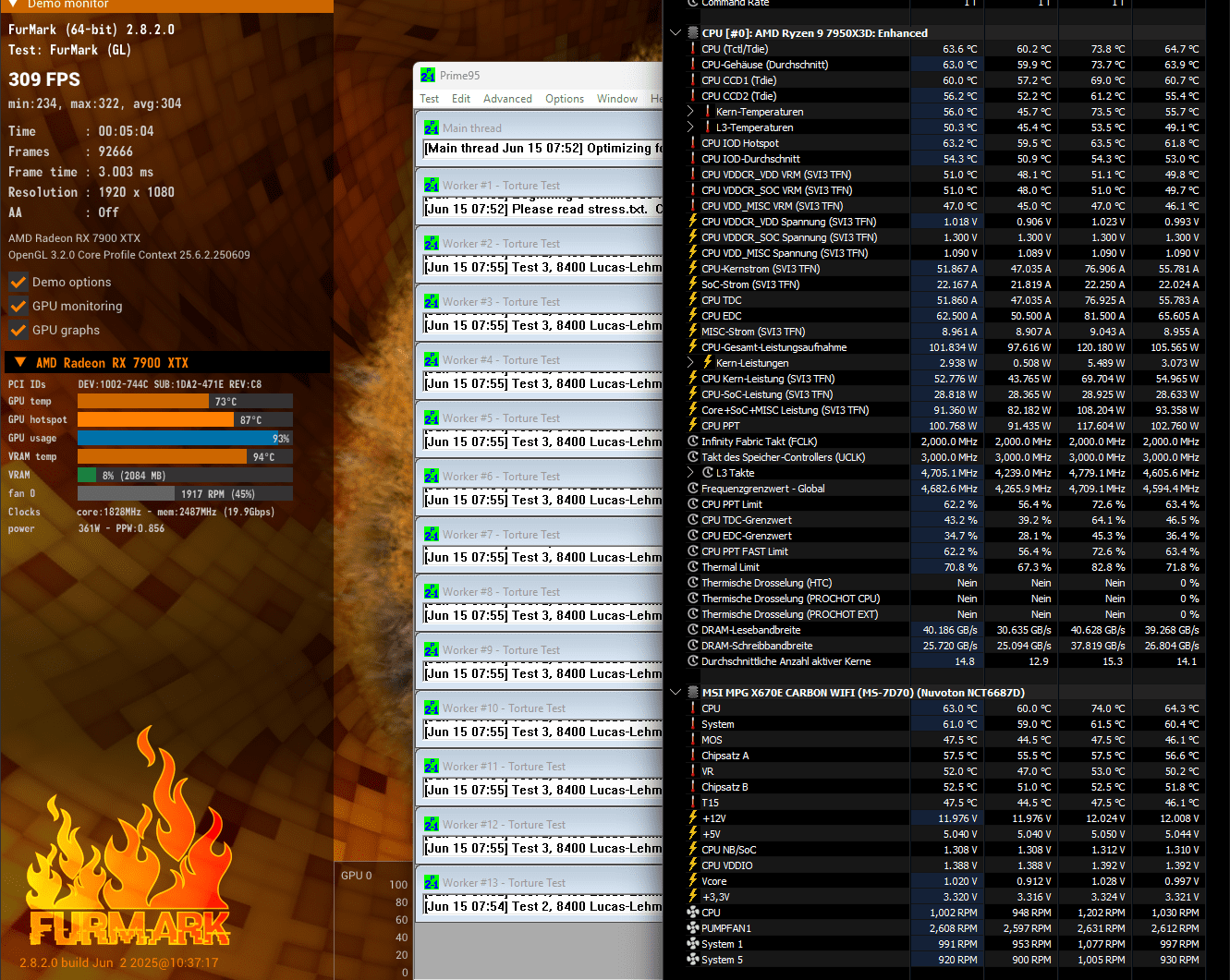1230x980 pixels.
Task: Click the Worker #4 Torture Test icon
Action: coord(432,360)
